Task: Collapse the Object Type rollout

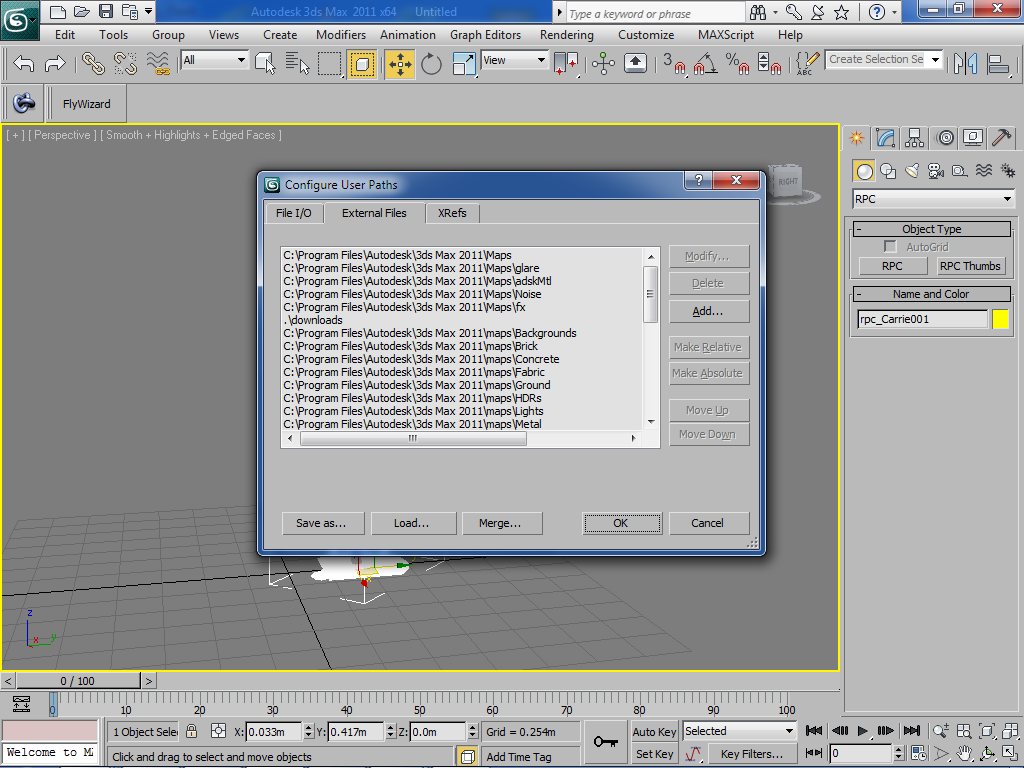Action: pos(931,229)
